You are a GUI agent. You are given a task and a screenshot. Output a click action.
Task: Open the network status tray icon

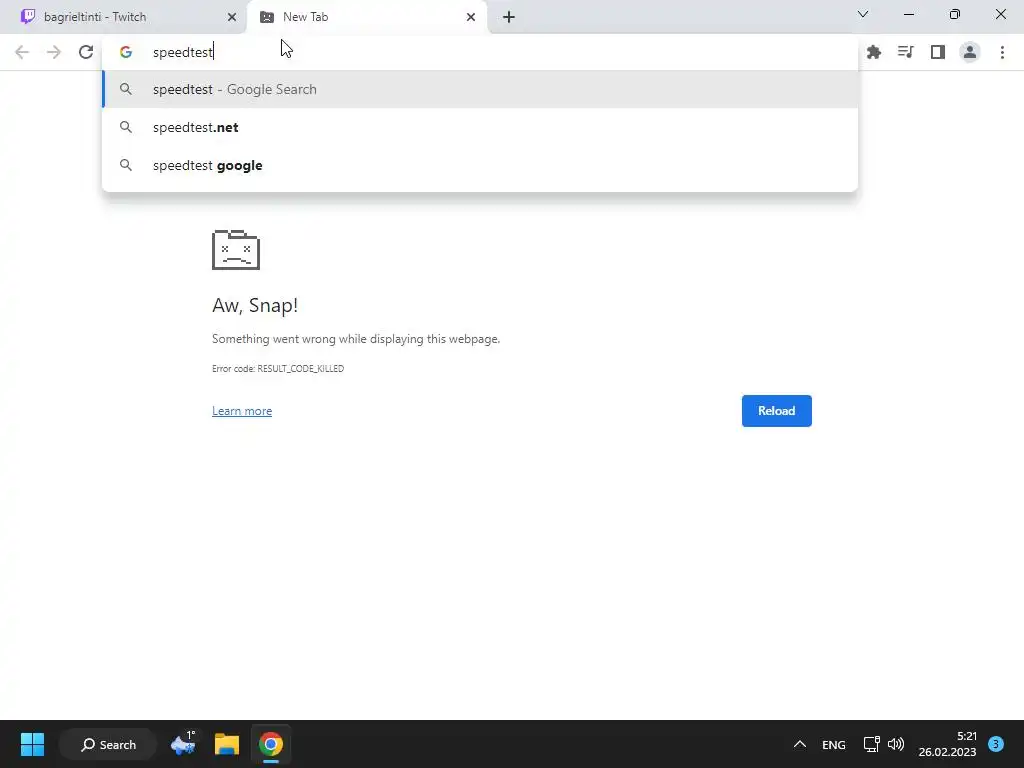point(871,744)
